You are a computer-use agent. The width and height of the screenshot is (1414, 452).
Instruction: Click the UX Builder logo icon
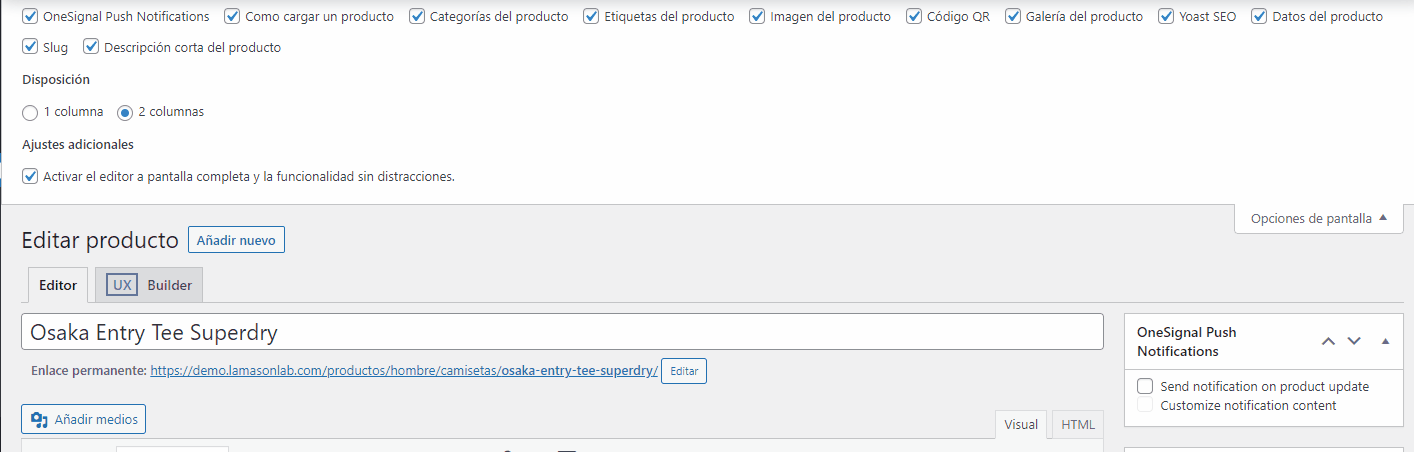pyautogui.click(x=122, y=285)
